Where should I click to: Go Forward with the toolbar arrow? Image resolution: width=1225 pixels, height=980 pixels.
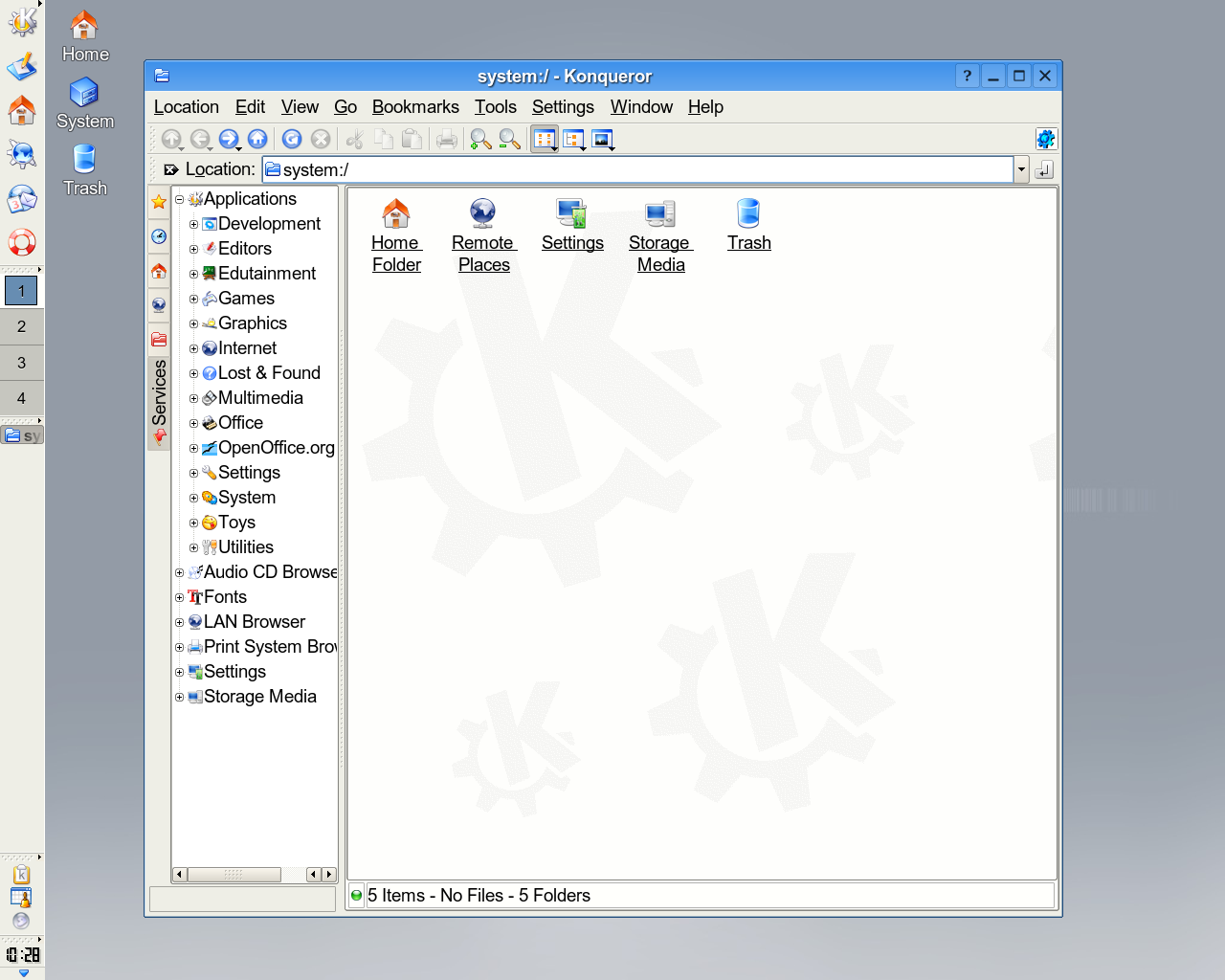[229, 140]
